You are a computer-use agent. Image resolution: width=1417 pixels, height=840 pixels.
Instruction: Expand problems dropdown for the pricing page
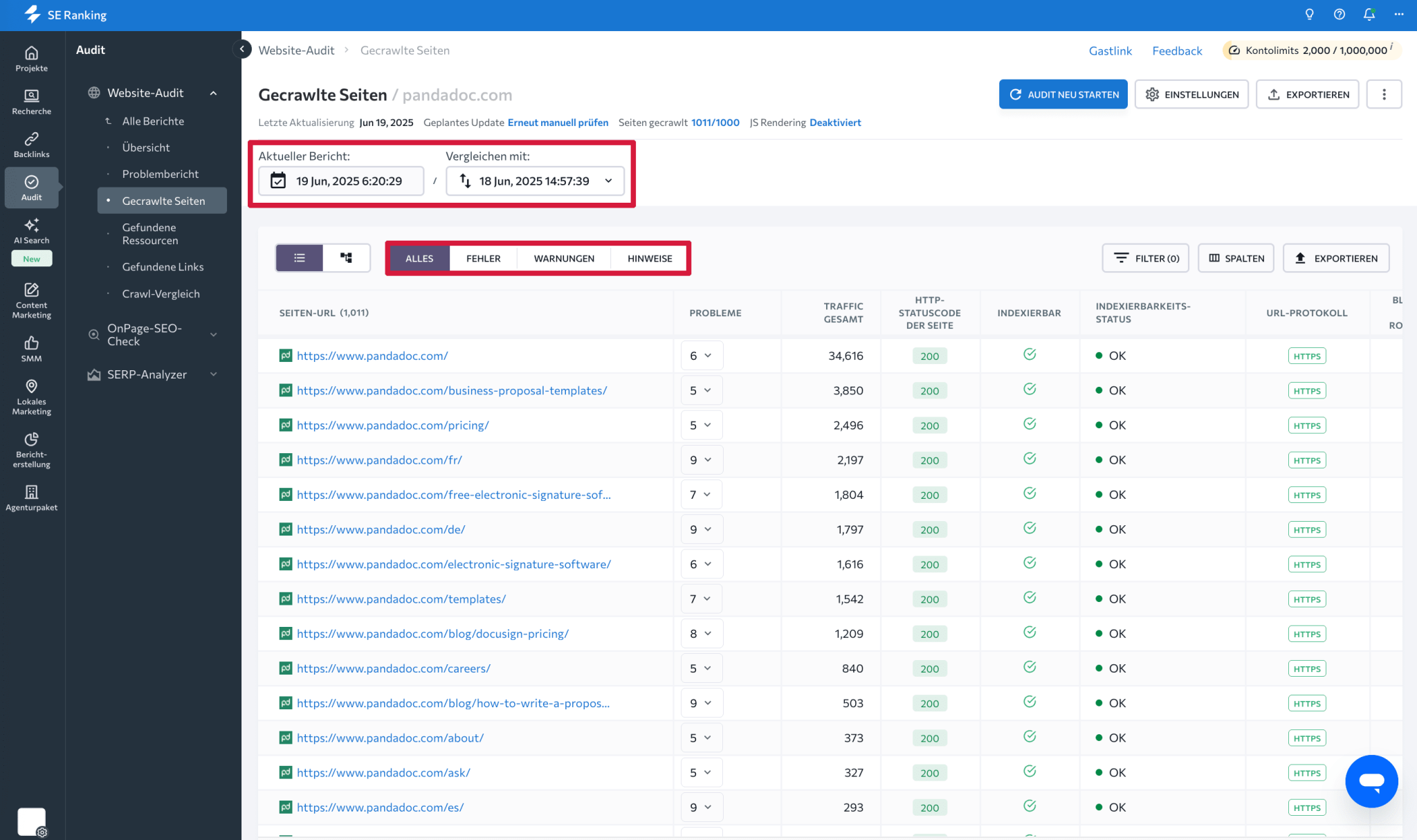coord(701,425)
